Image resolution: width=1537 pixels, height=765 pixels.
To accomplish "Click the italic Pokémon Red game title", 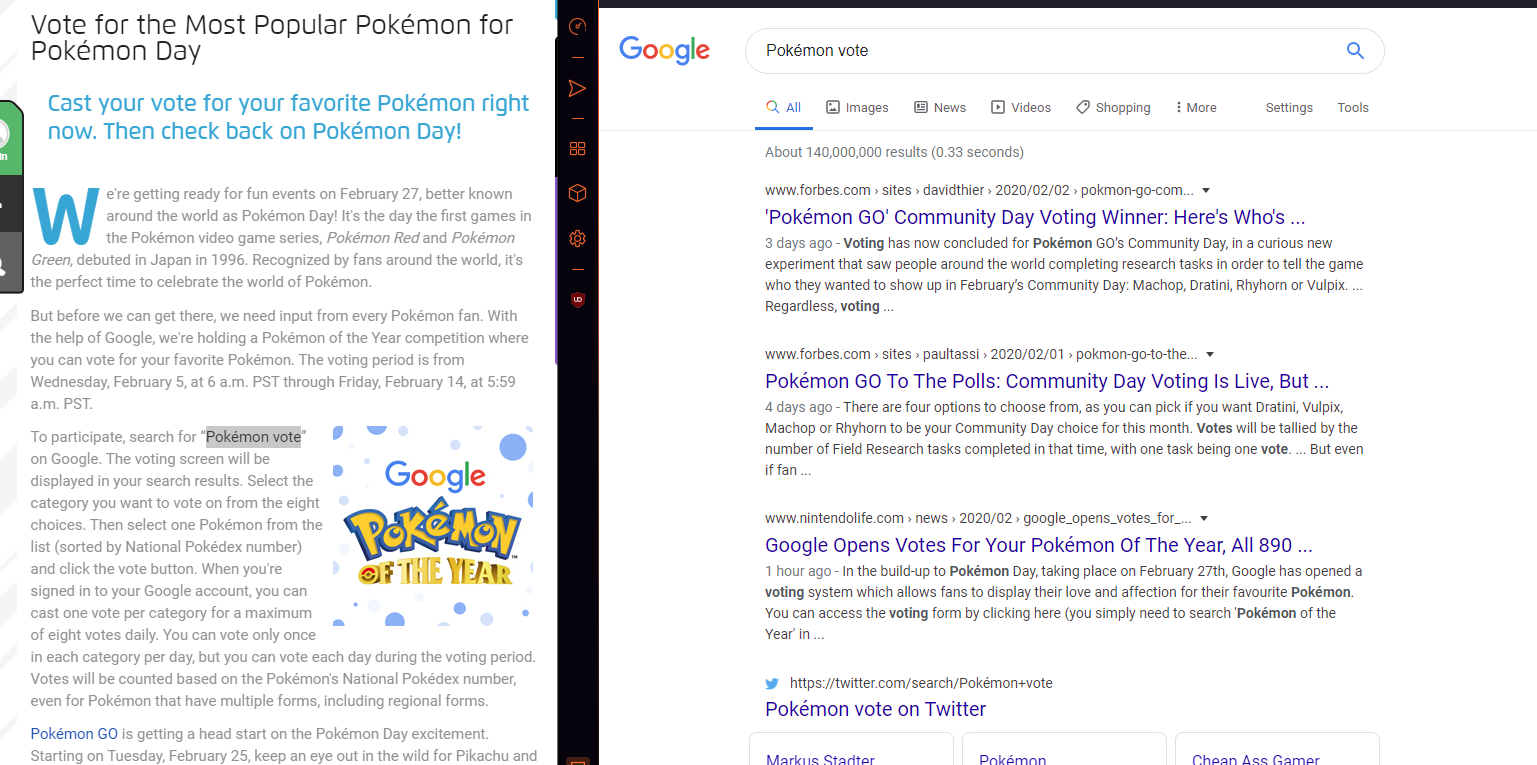I will (373, 238).
